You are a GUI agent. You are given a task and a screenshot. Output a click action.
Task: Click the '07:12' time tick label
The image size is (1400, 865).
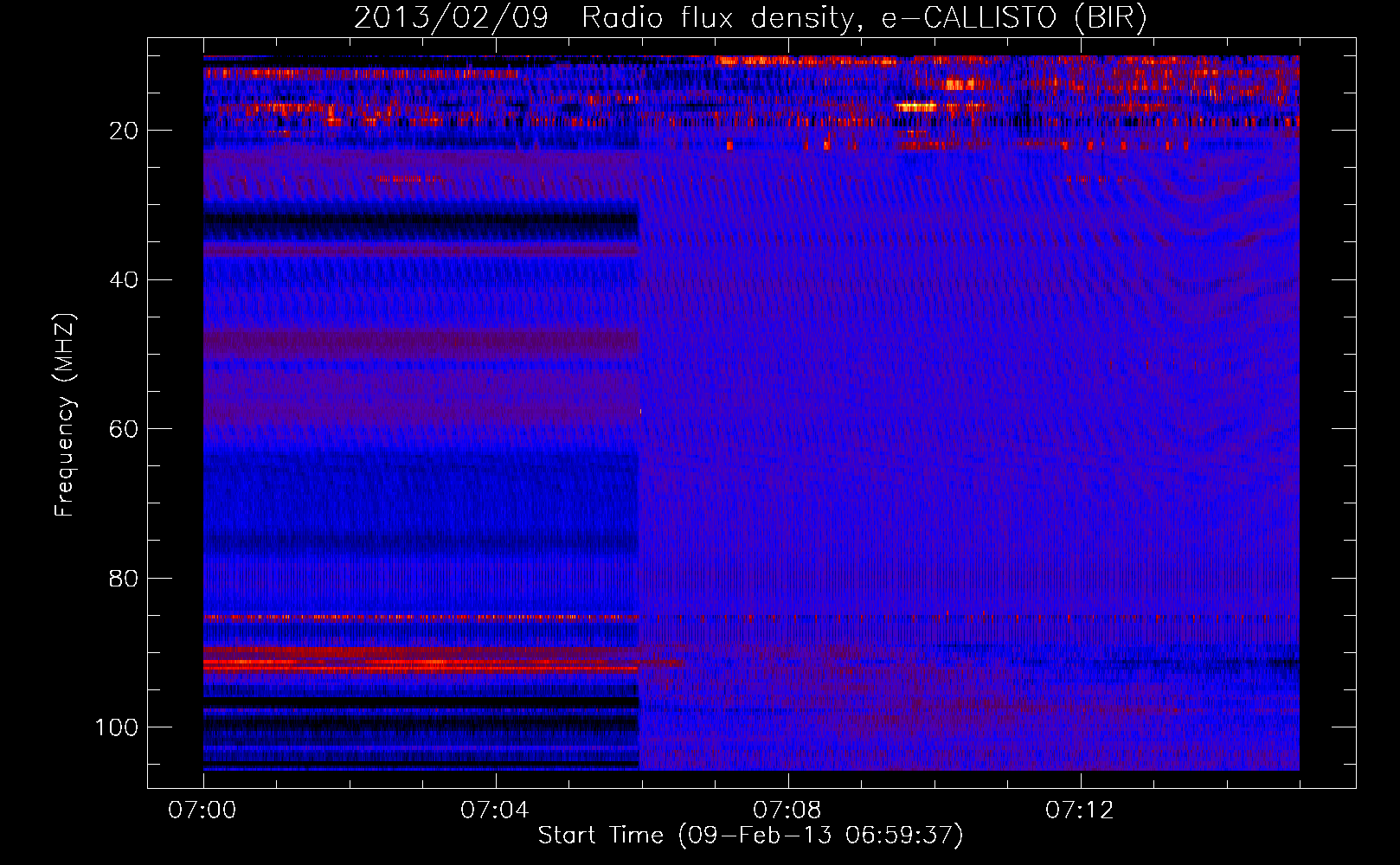(1080, 811)
